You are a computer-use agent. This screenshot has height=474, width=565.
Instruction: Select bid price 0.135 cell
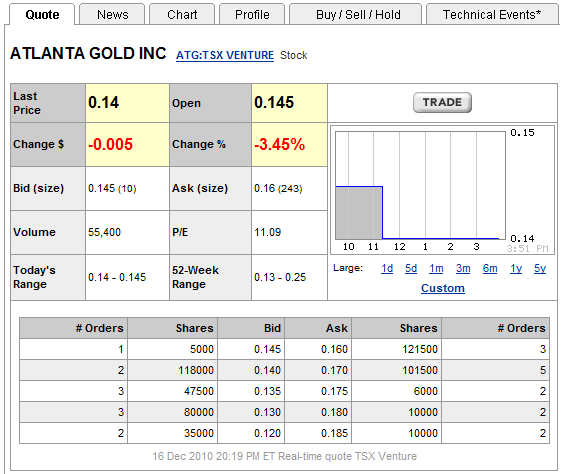(x=251, y=391)
